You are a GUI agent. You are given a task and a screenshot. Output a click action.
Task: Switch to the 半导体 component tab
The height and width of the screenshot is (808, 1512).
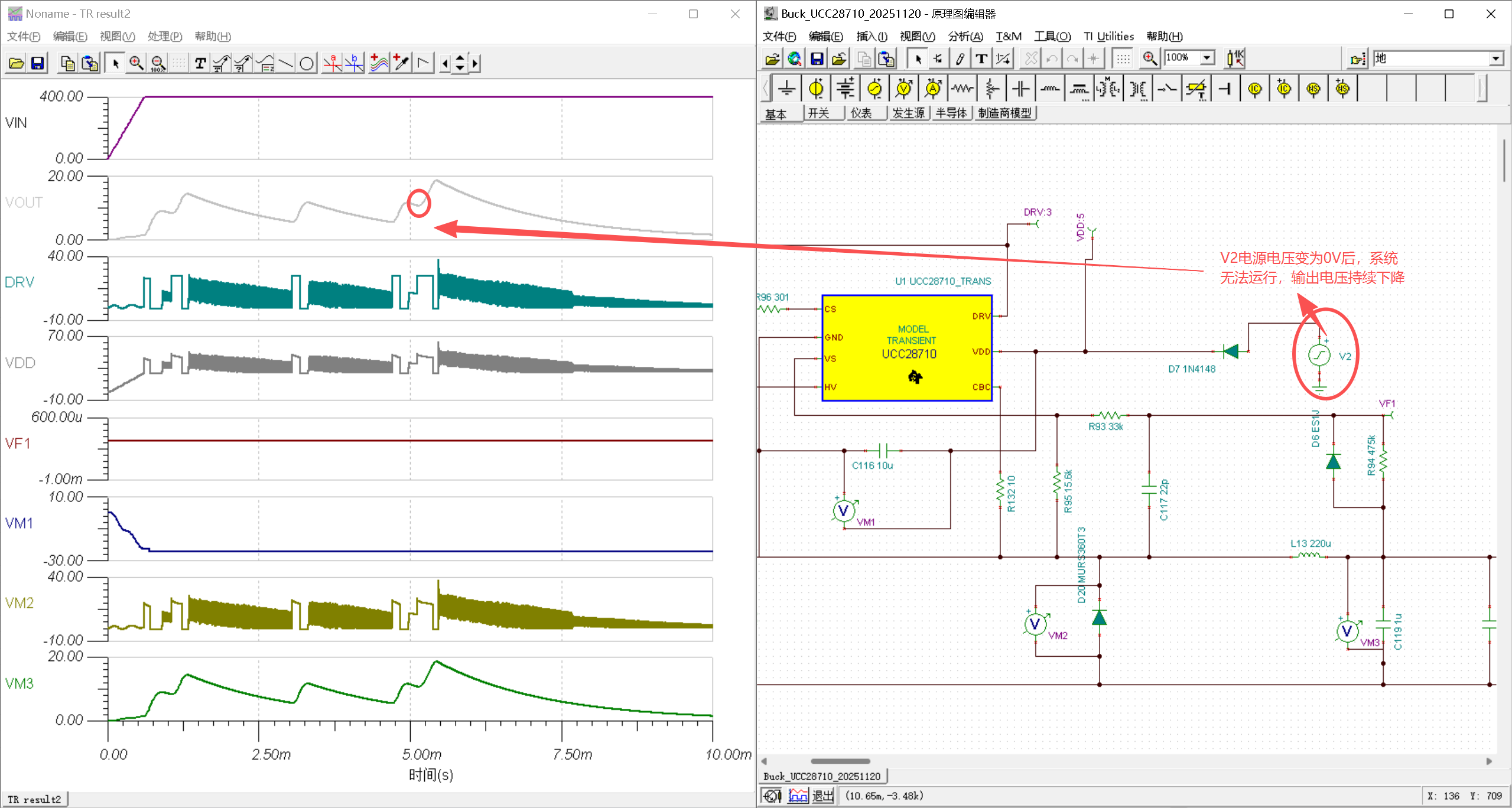tap(951, 113)
